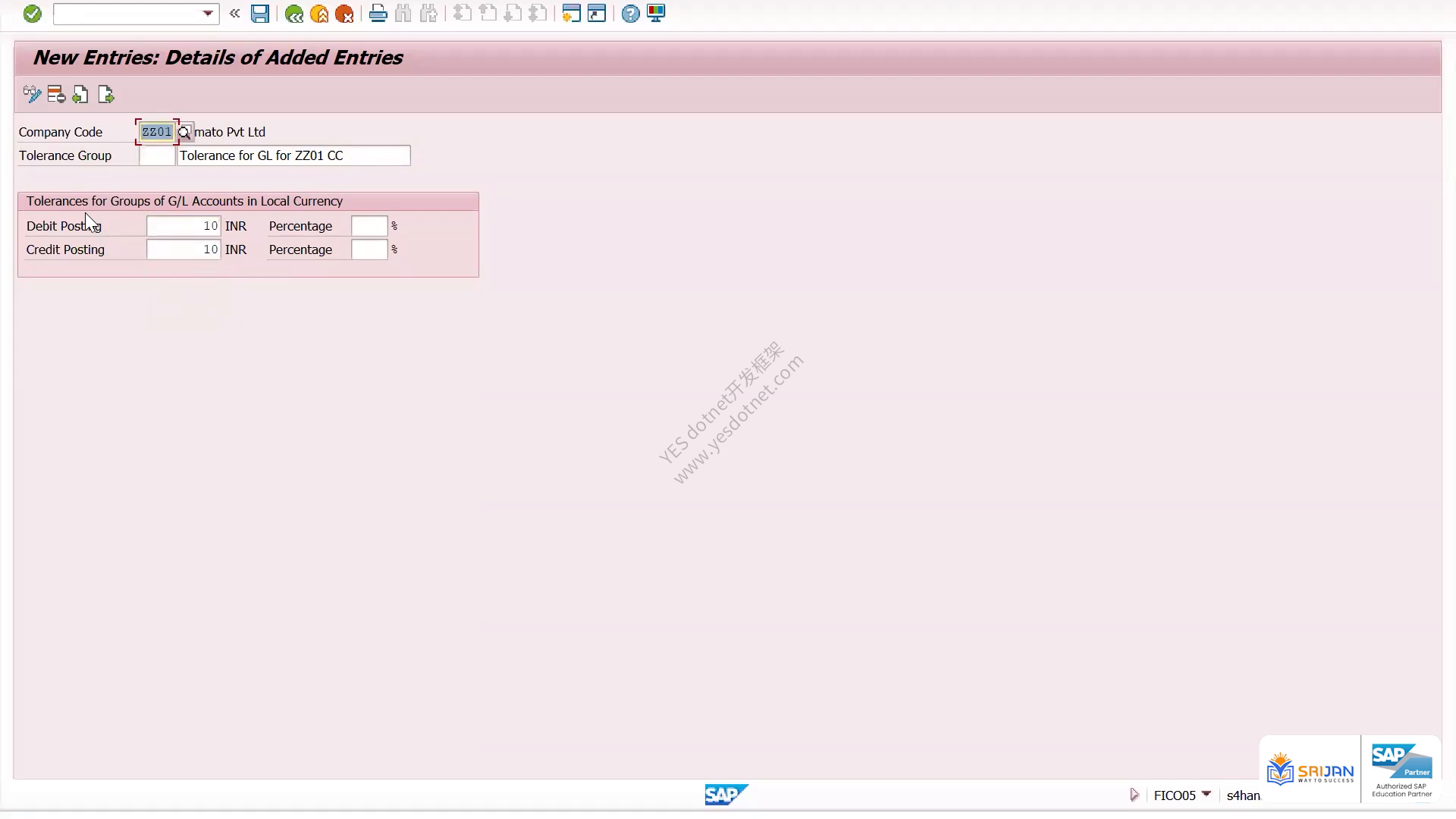This screenshot has width=1456, height=819.
Task: Open the command field dropdown arrow
Action: [208, 14]
